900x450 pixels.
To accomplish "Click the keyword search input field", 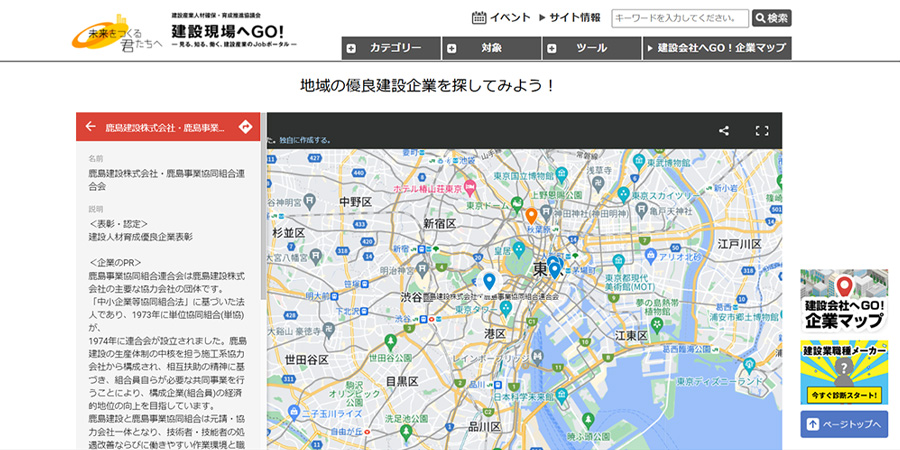I will pos(679,18).
